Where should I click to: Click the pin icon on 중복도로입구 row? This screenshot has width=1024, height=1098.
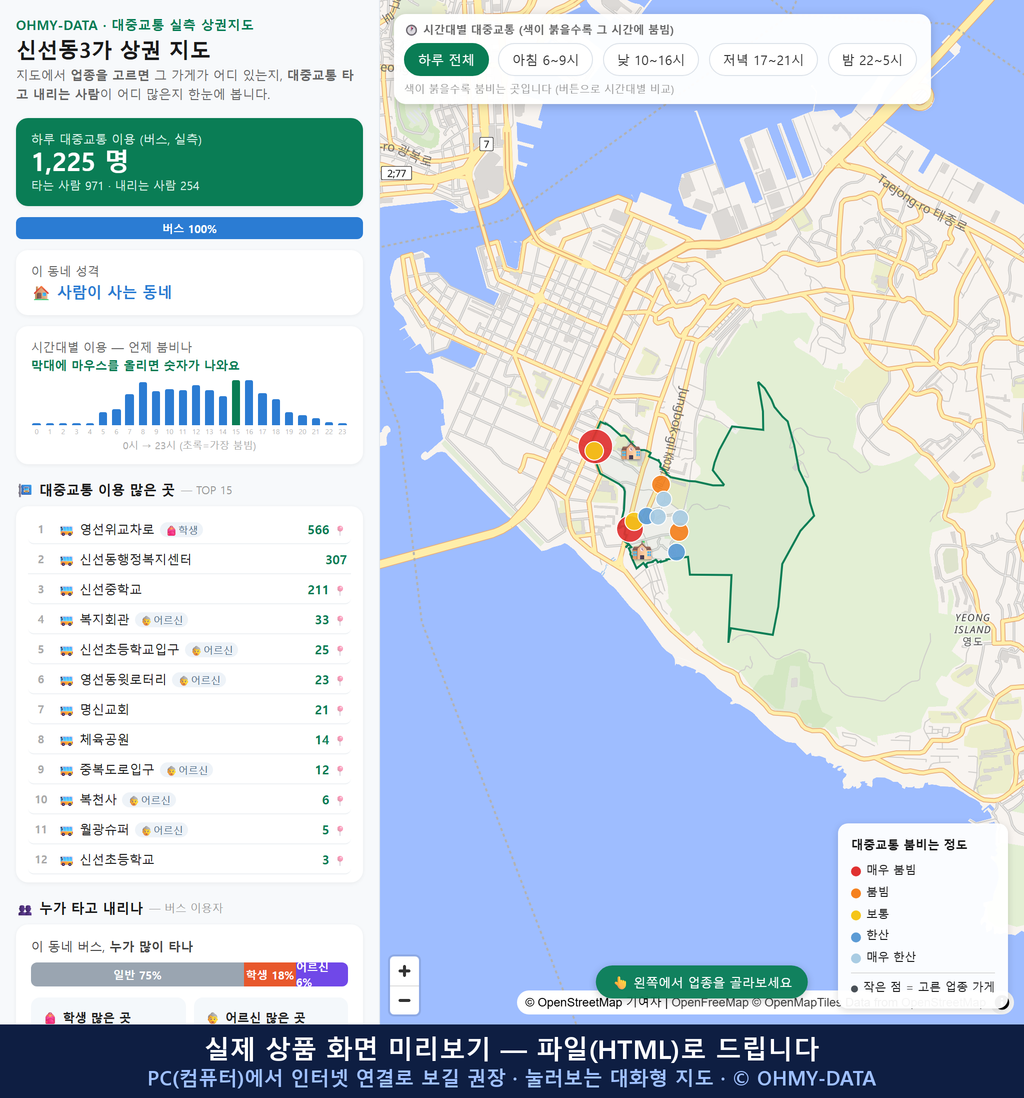coord(340,770)
